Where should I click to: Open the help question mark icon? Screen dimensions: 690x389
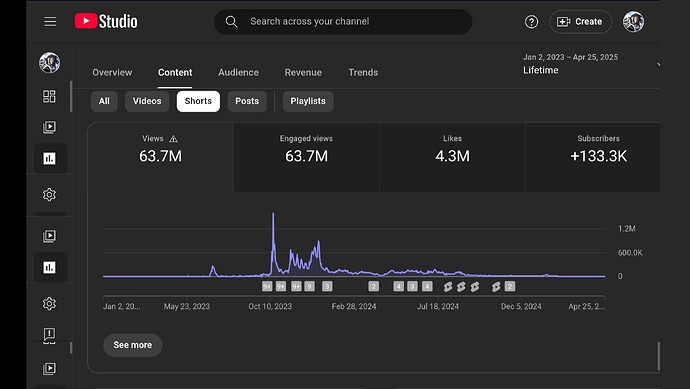531,22
